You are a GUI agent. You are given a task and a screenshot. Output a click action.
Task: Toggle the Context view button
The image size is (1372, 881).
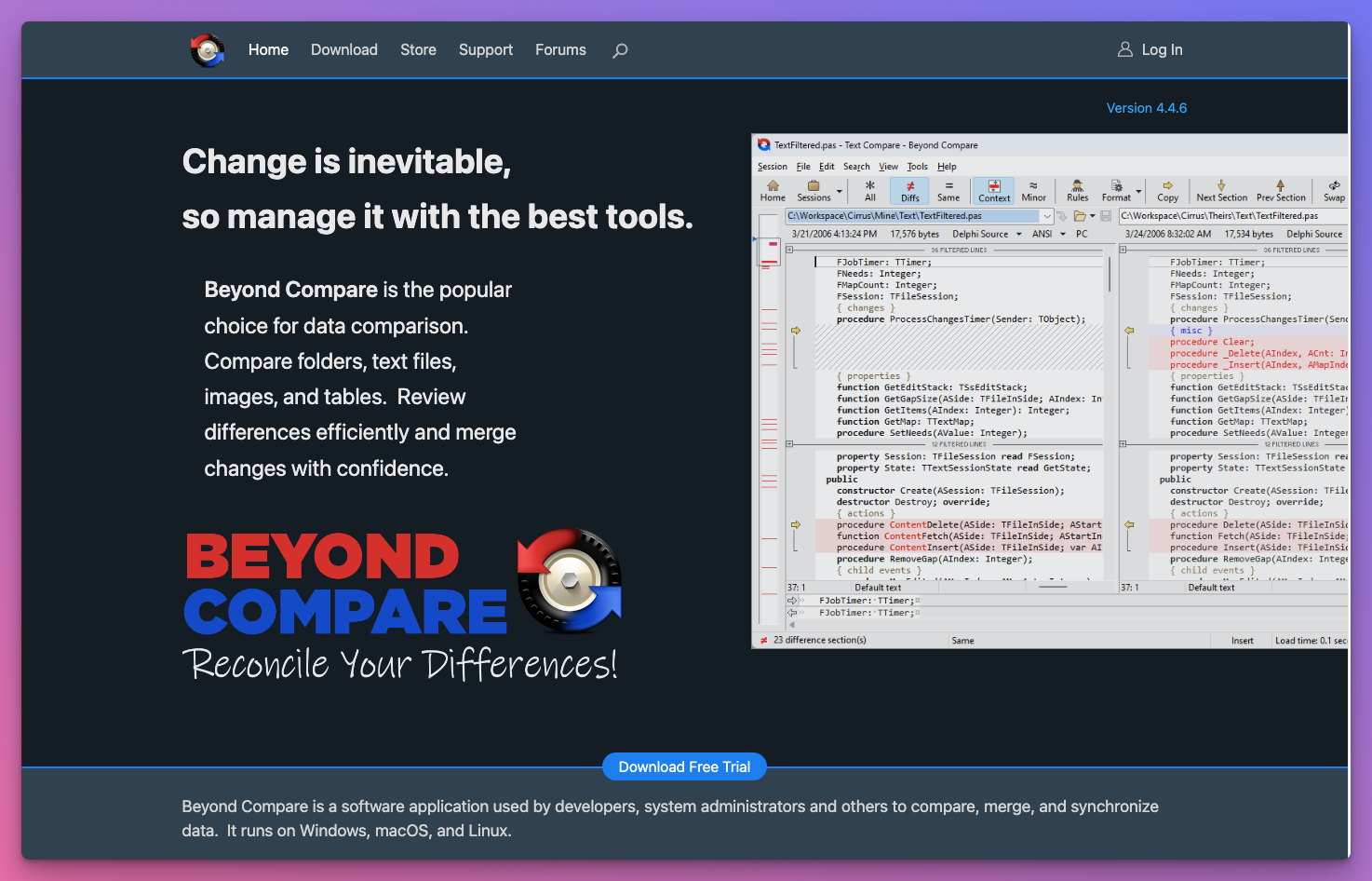(994, 191)
